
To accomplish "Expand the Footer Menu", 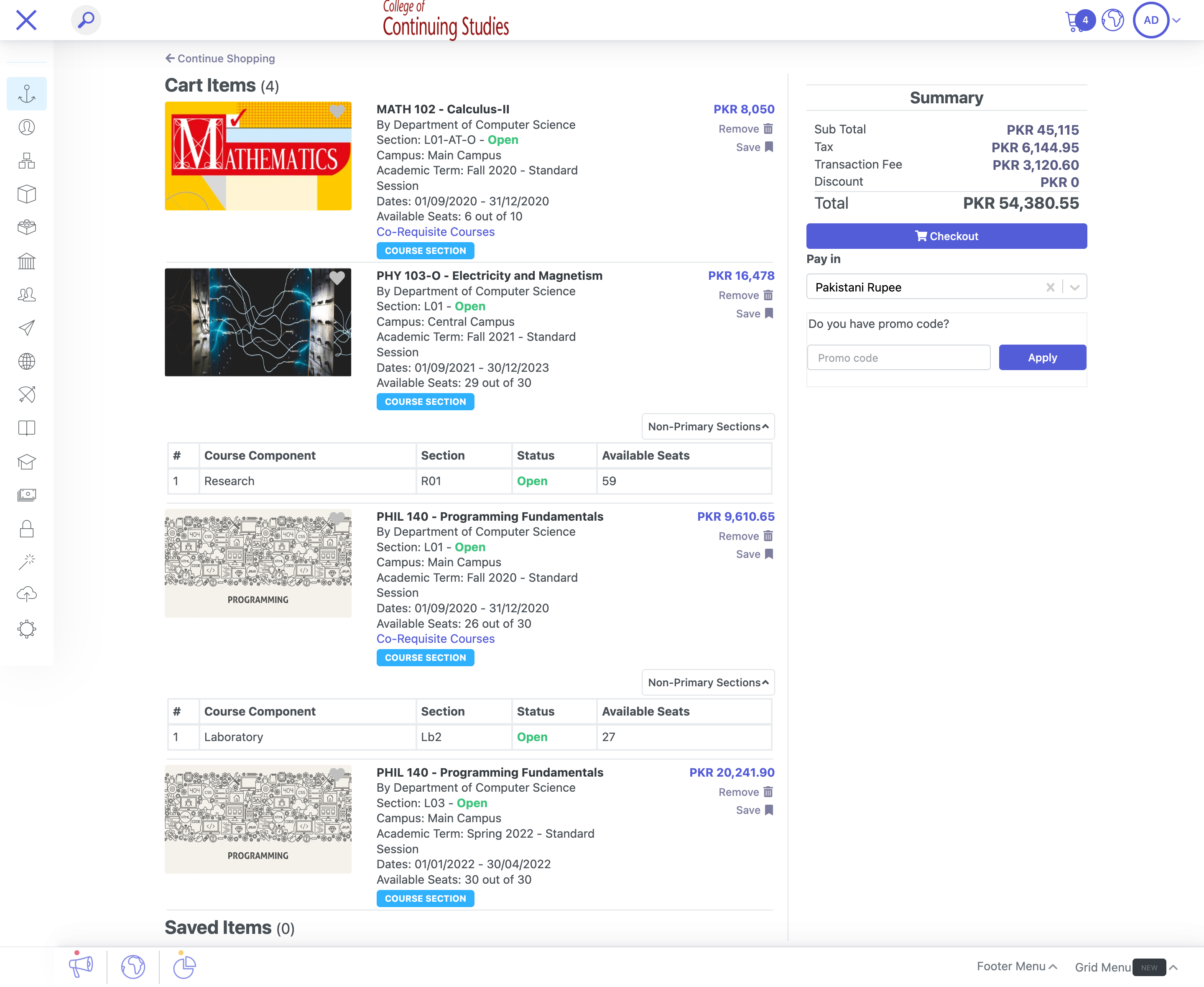I will pyautogui.click(x=1016, y=967).
